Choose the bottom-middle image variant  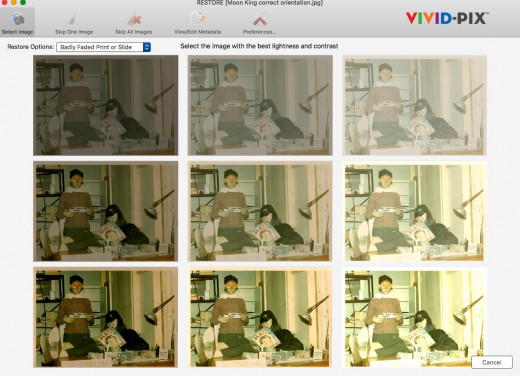[x=260, y=317]
